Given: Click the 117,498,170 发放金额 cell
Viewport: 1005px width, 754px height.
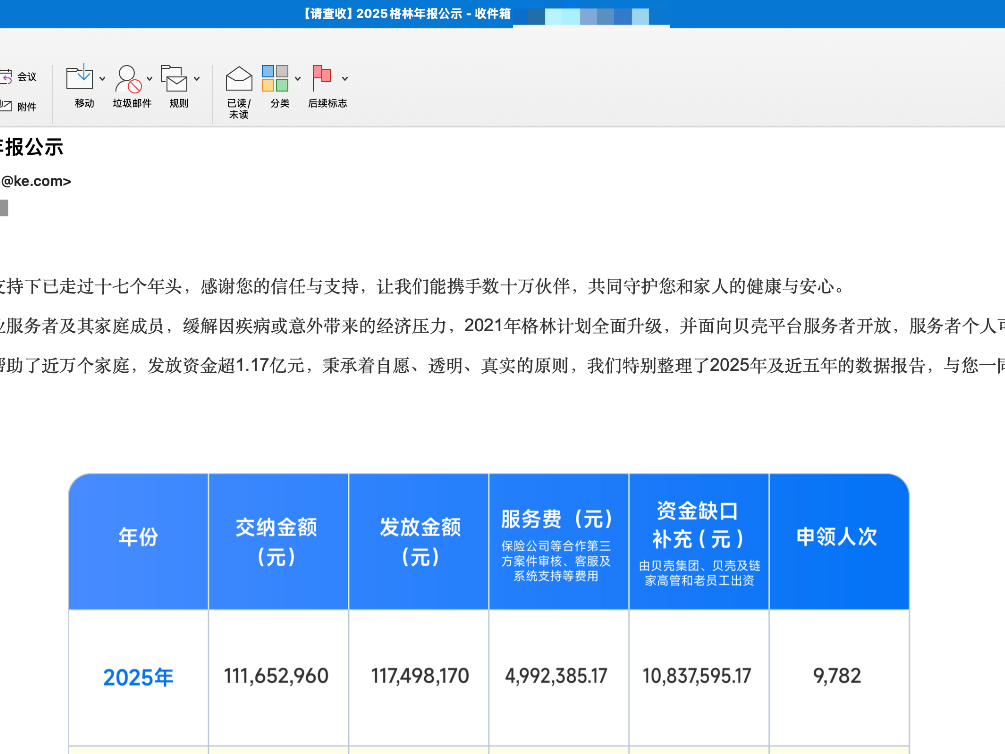Looking at the screenshot, I should point(419,676).
